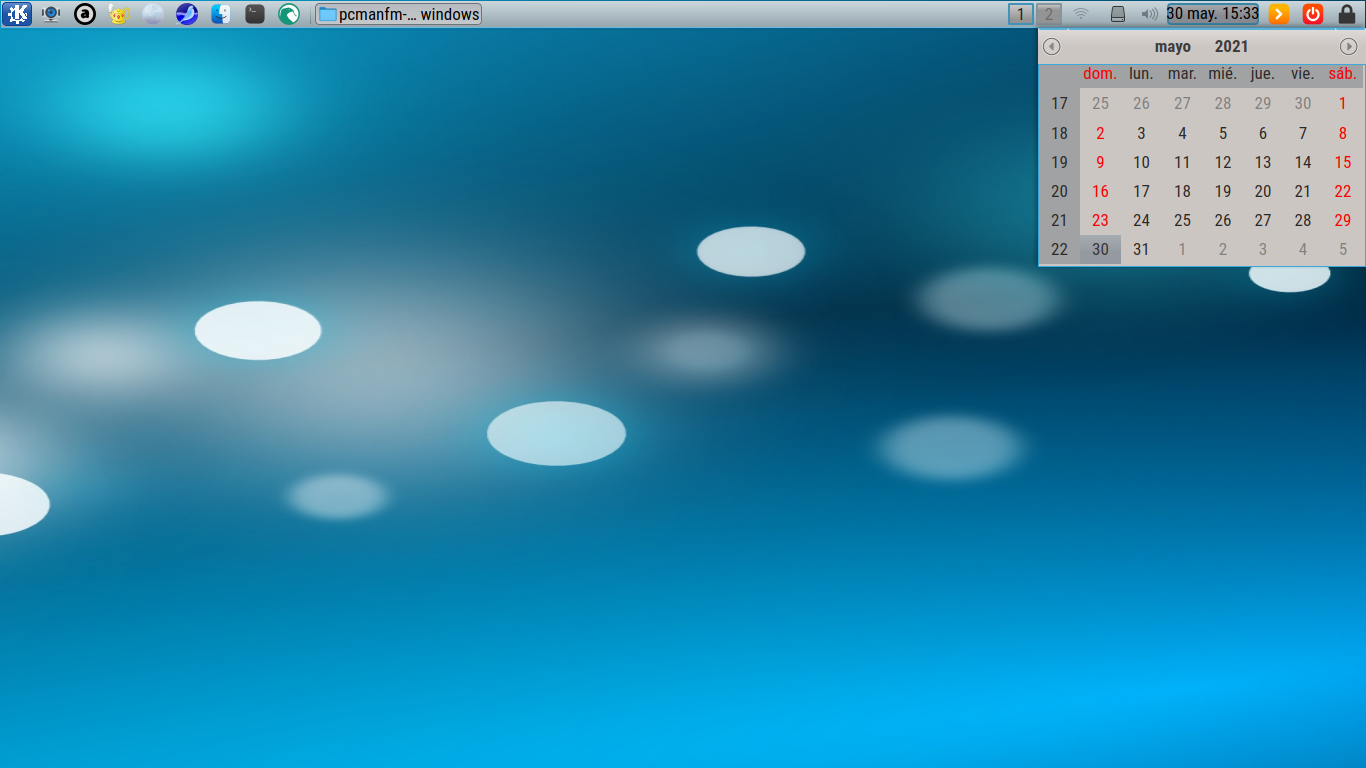
Task: Click week number 19 label
Action: point(1059,162)
